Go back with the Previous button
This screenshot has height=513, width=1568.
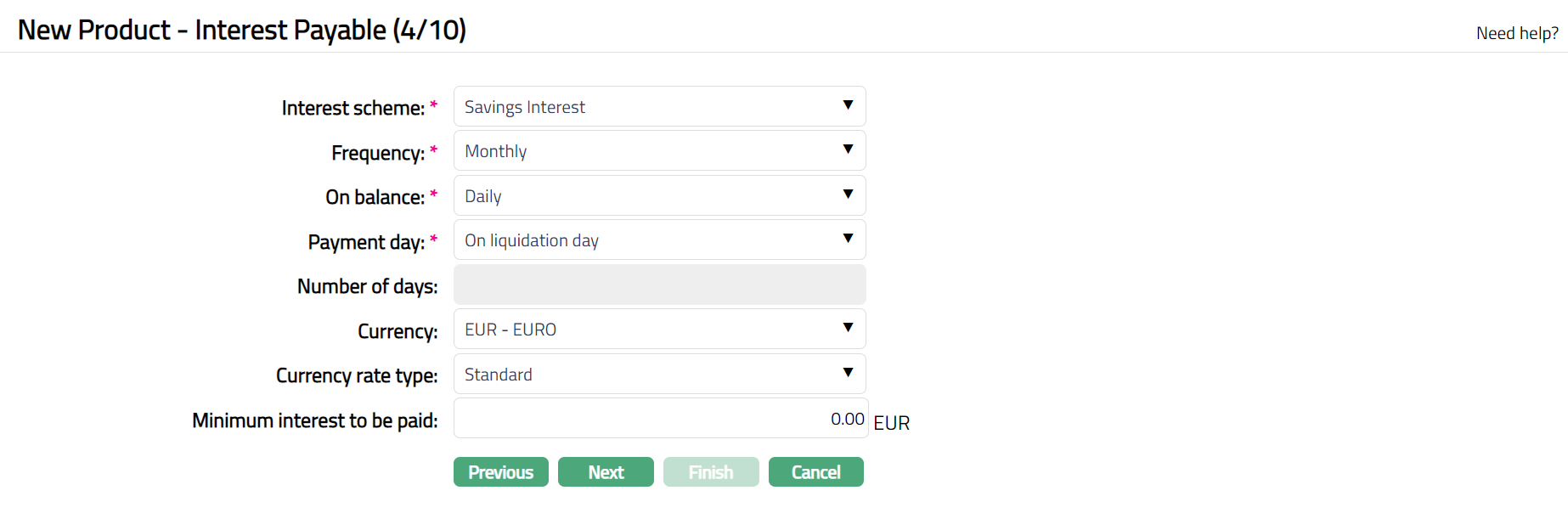(x=500, y=472)
